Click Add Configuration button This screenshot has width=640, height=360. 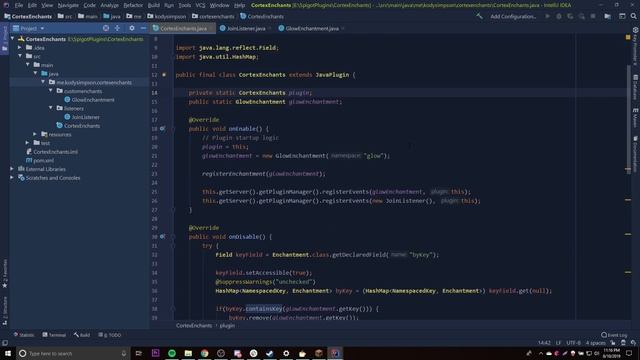click(513, 16)
